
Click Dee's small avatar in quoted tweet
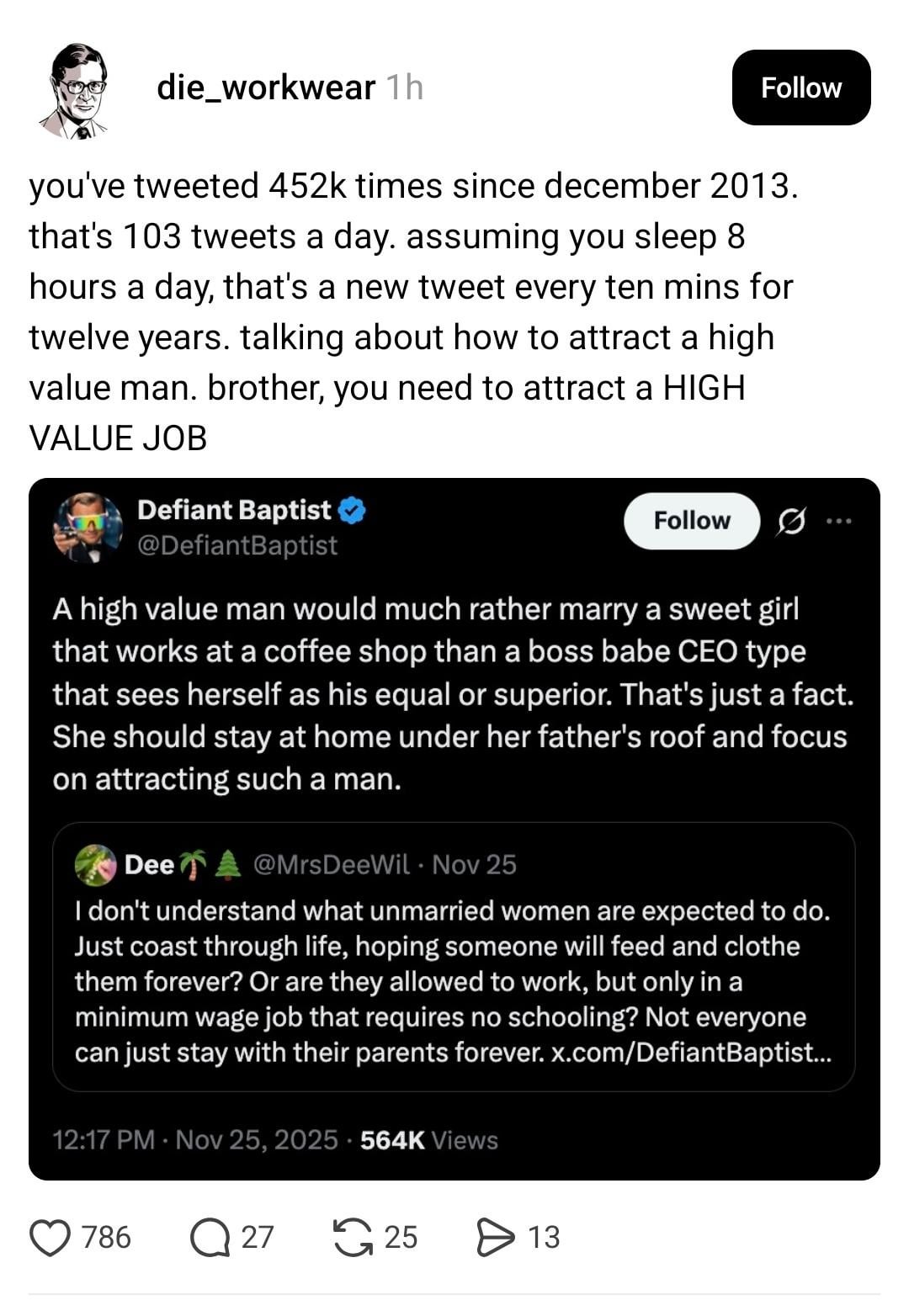(95, 865)
